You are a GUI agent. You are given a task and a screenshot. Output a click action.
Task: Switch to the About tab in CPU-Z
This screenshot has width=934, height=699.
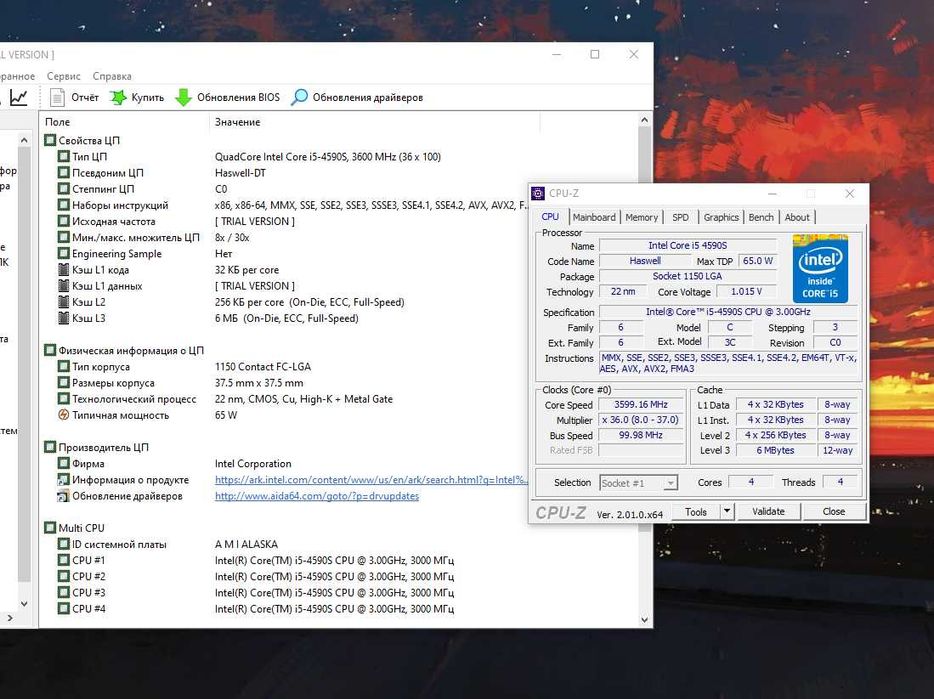tap(797, 218)
